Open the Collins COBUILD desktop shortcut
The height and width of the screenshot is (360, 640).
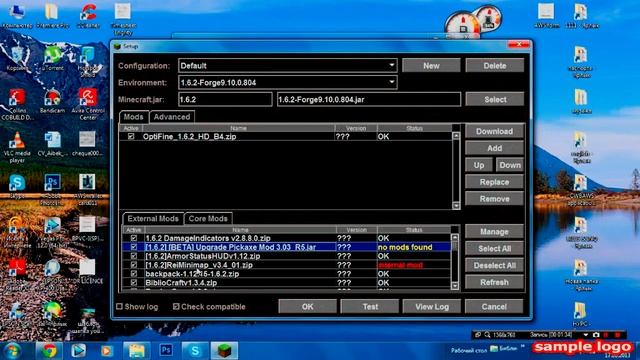pyautogui.click(x=17, y=104)
